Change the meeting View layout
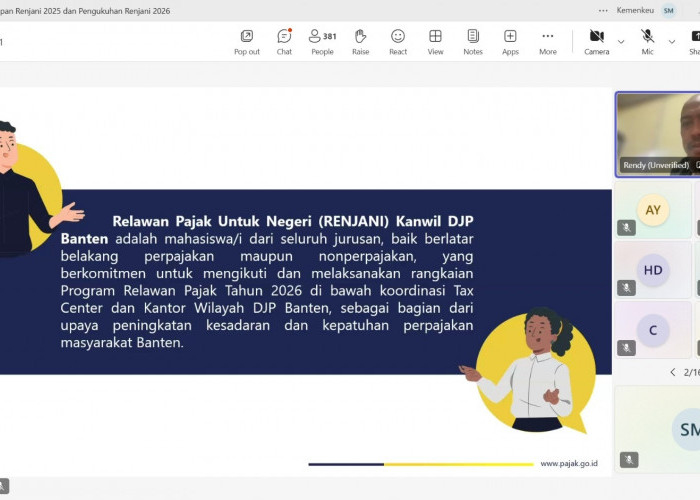This screenshot has height=500, width=700. tap(435, 42)
